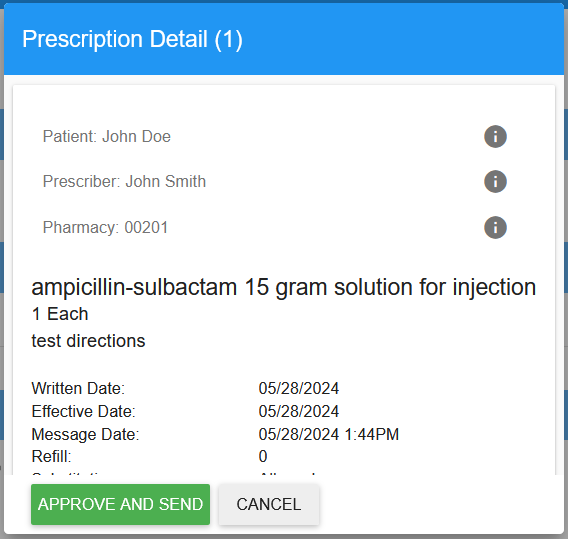
Task: Click the 1 Each quantity text
Action: point(60,314)
